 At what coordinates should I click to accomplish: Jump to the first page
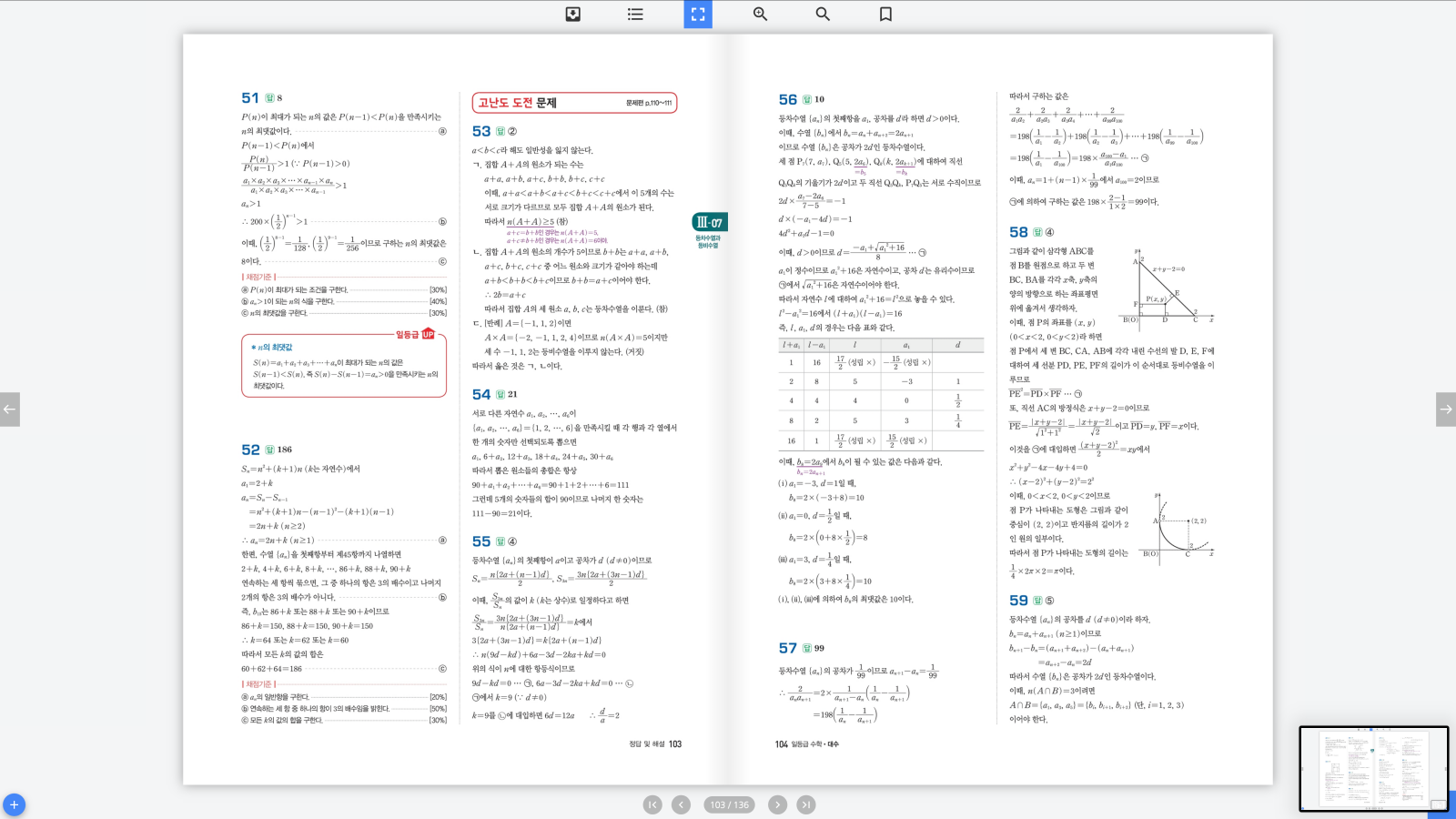[x=652, y=804]
